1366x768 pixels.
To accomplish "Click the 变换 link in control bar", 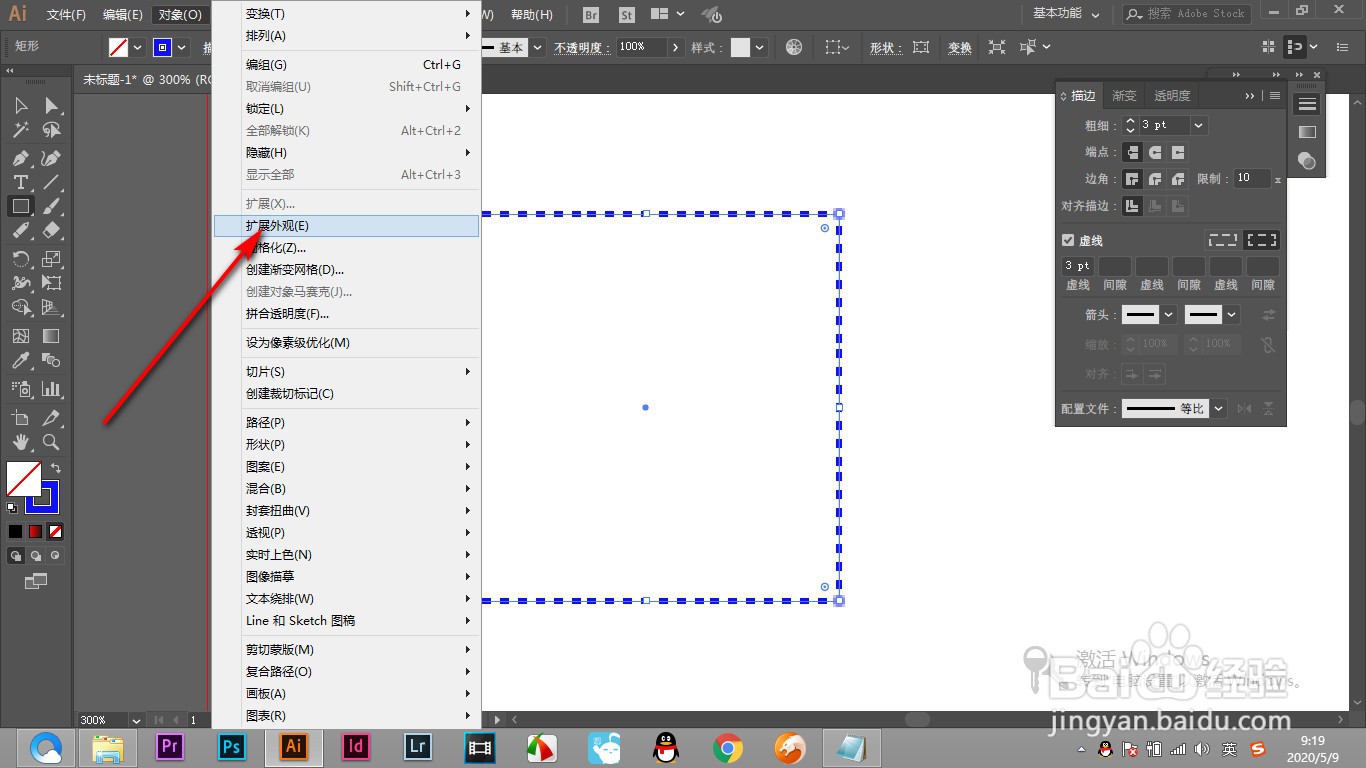I will click(959, 48).
